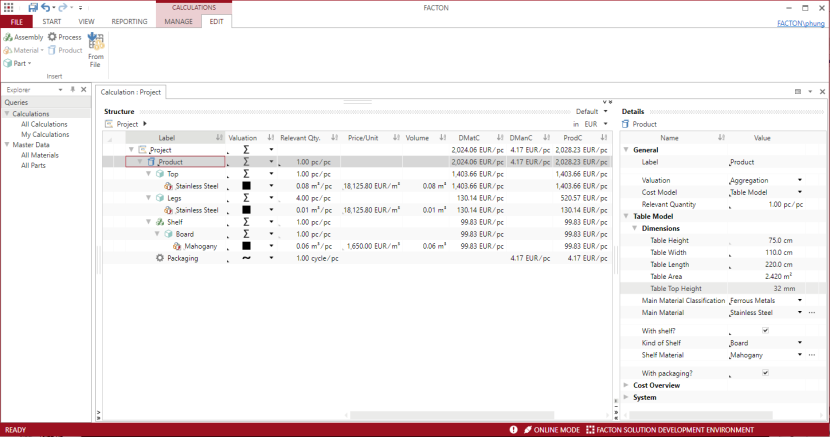830x437 pixels.
Task: Collapse the Shelf tree node
Action: click(x=146, y=222)
